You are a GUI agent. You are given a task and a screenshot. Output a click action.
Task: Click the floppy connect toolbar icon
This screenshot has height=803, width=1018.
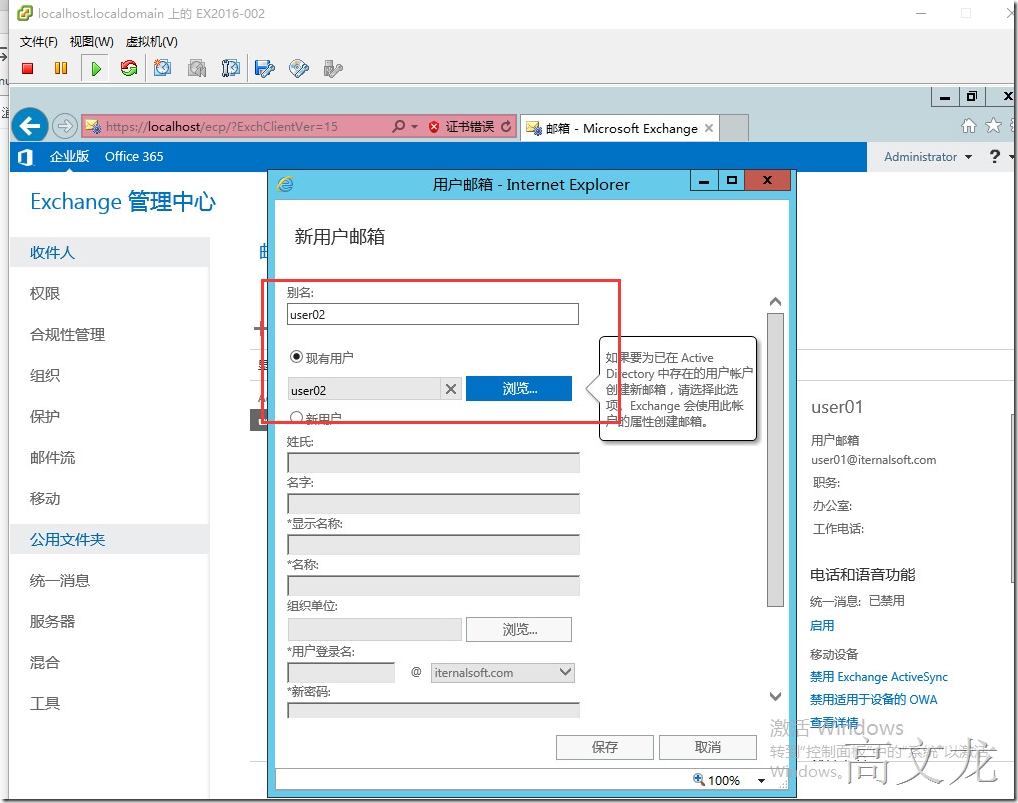265,68
